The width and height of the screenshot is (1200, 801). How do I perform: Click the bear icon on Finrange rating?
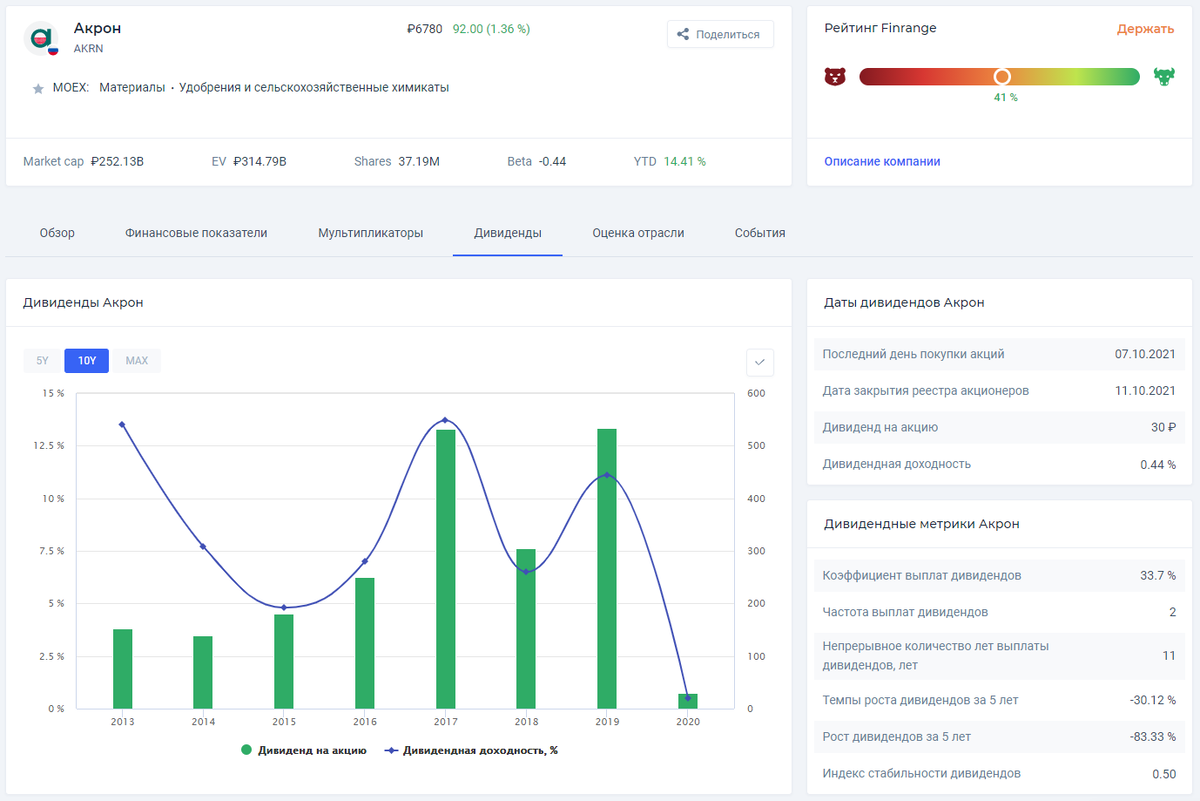pos(835,77)
